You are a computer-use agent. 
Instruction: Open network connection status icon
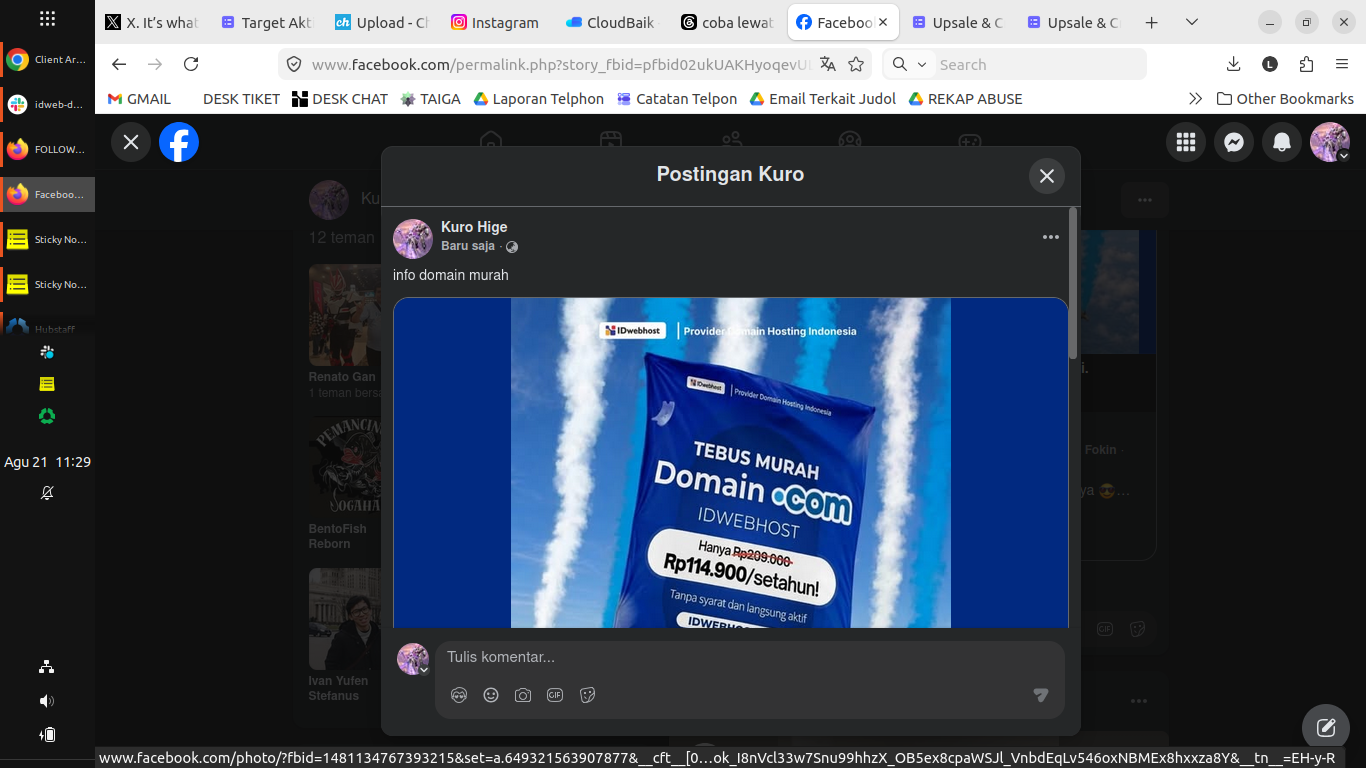pos(47,667)
